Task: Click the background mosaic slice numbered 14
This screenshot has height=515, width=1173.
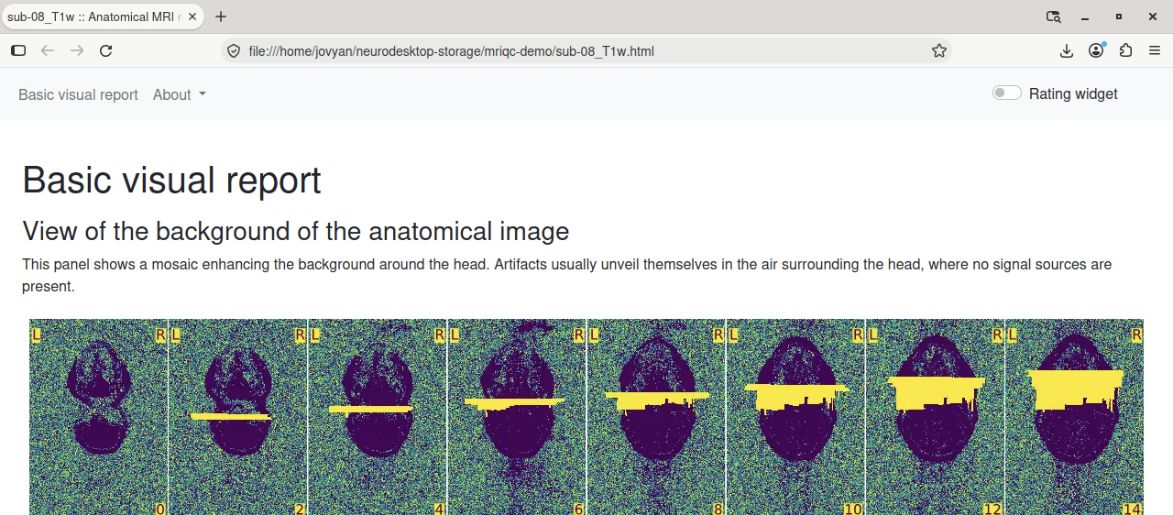Action: [x=1074, y=417]
